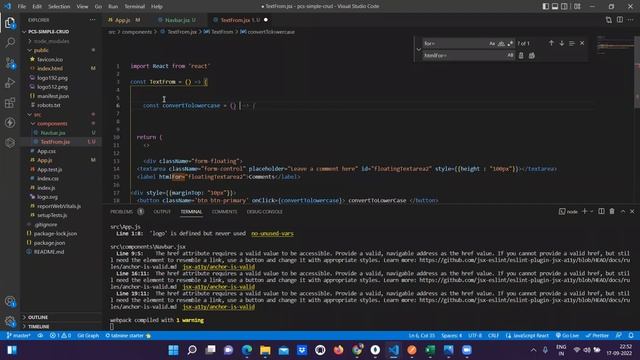Open Windows Start button on taskbar
Viewport: 640px width, 360px height.
point(173,350)
